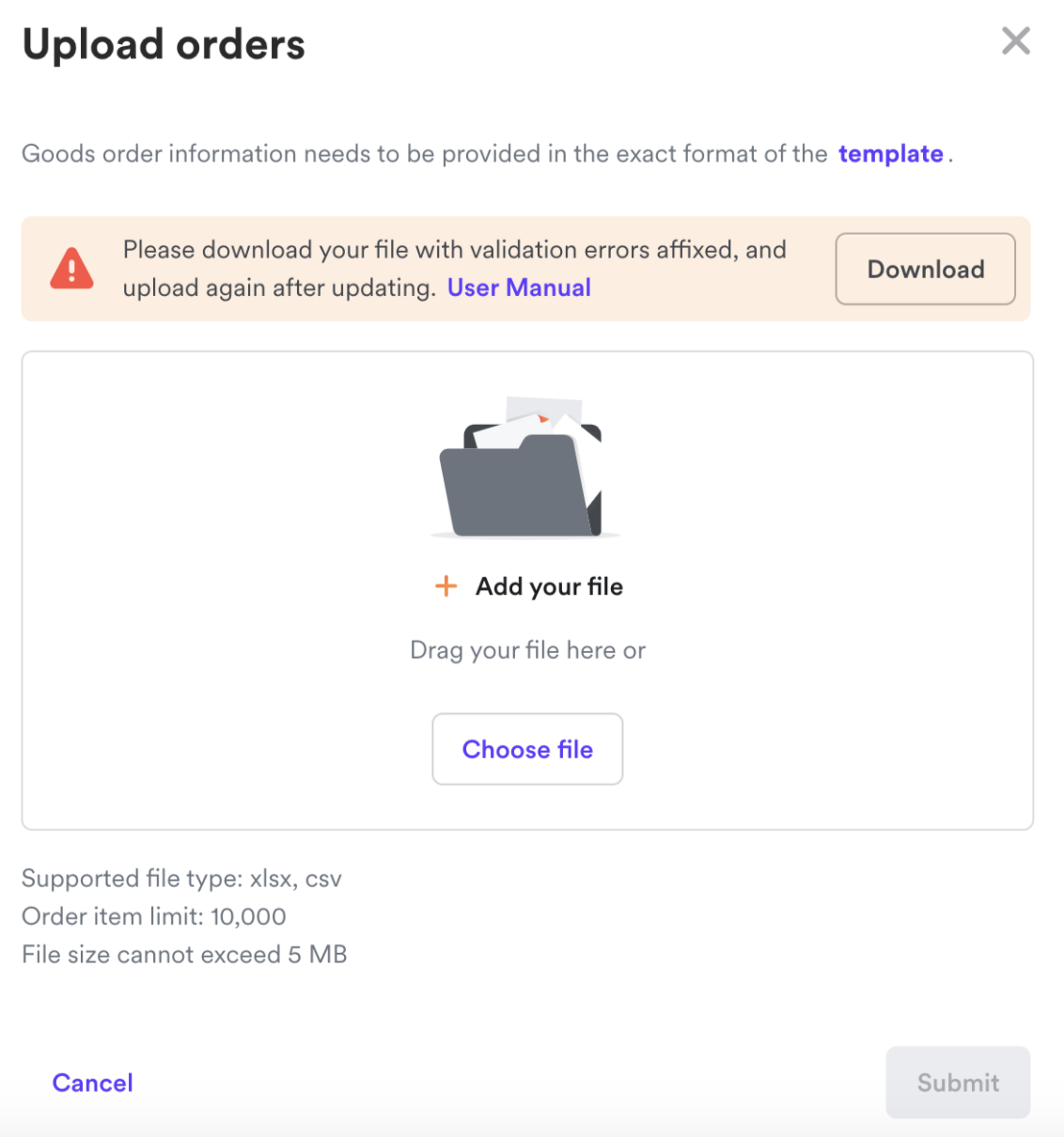
Task: Click the 'File size cannot exceed 5 MB' note
Action: (x=184, y=955)
